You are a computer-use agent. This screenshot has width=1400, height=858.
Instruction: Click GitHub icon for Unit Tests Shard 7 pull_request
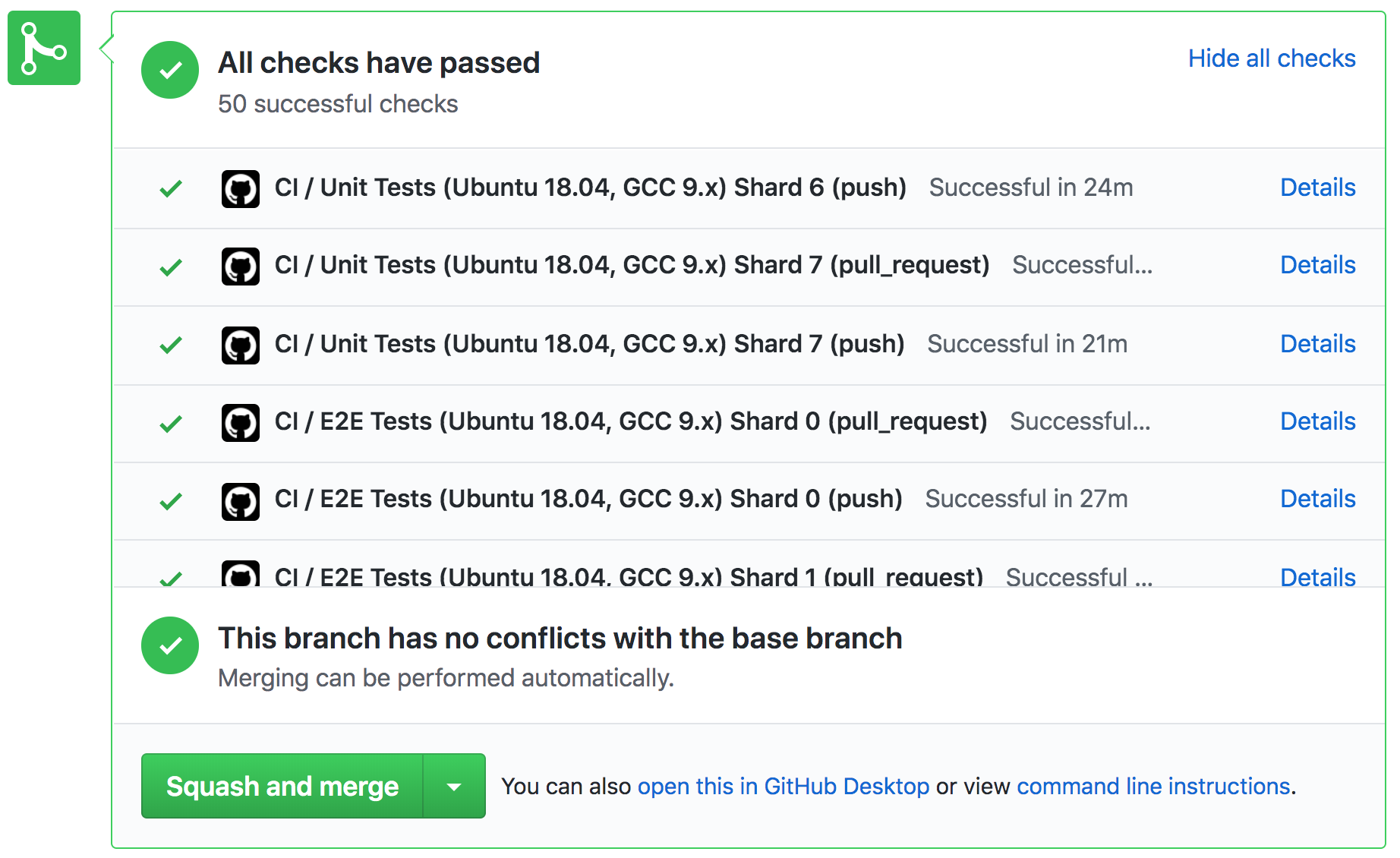tap(241, 267)
